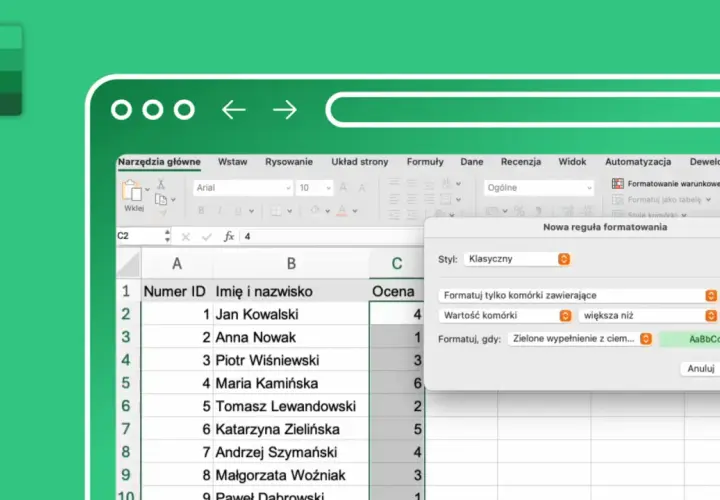
Task: Click the Cut scissors icon
Action: tap(161, 185)
